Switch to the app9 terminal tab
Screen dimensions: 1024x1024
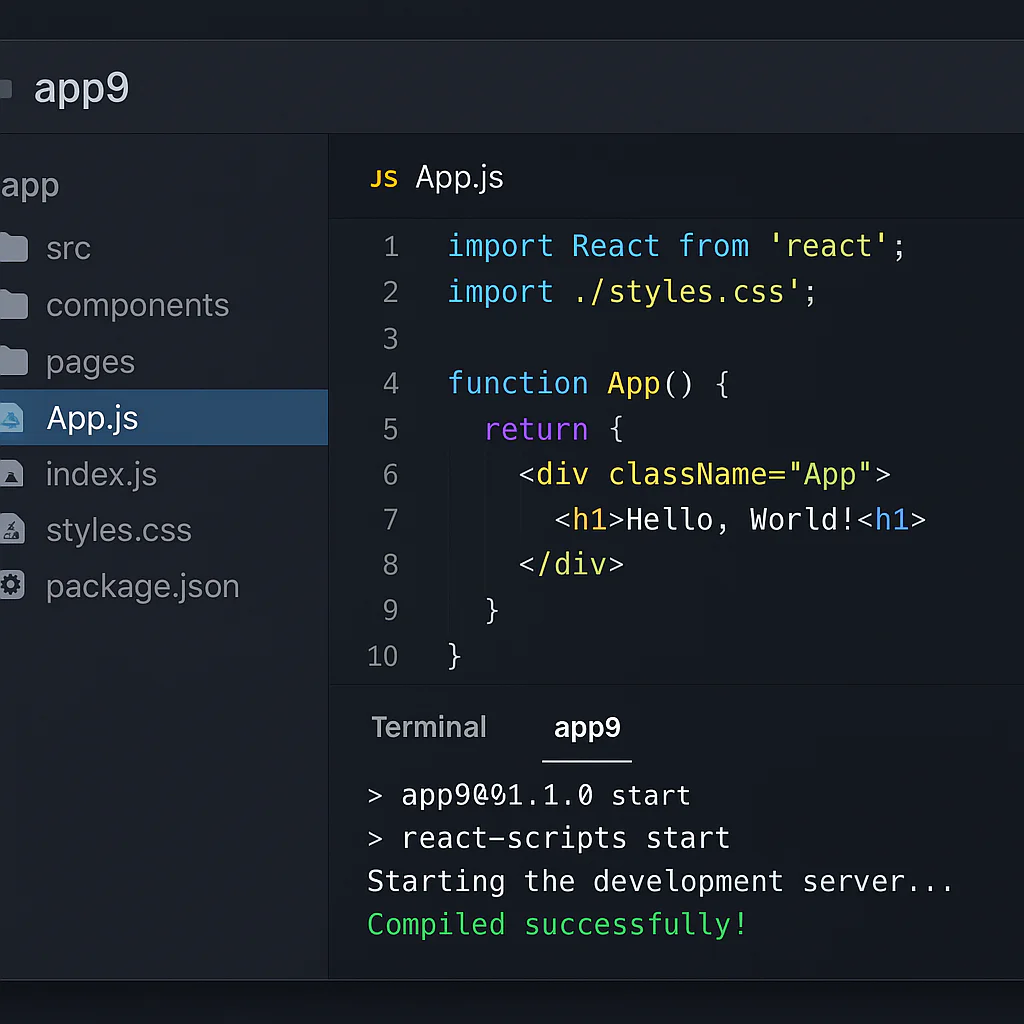pos(587,728)
